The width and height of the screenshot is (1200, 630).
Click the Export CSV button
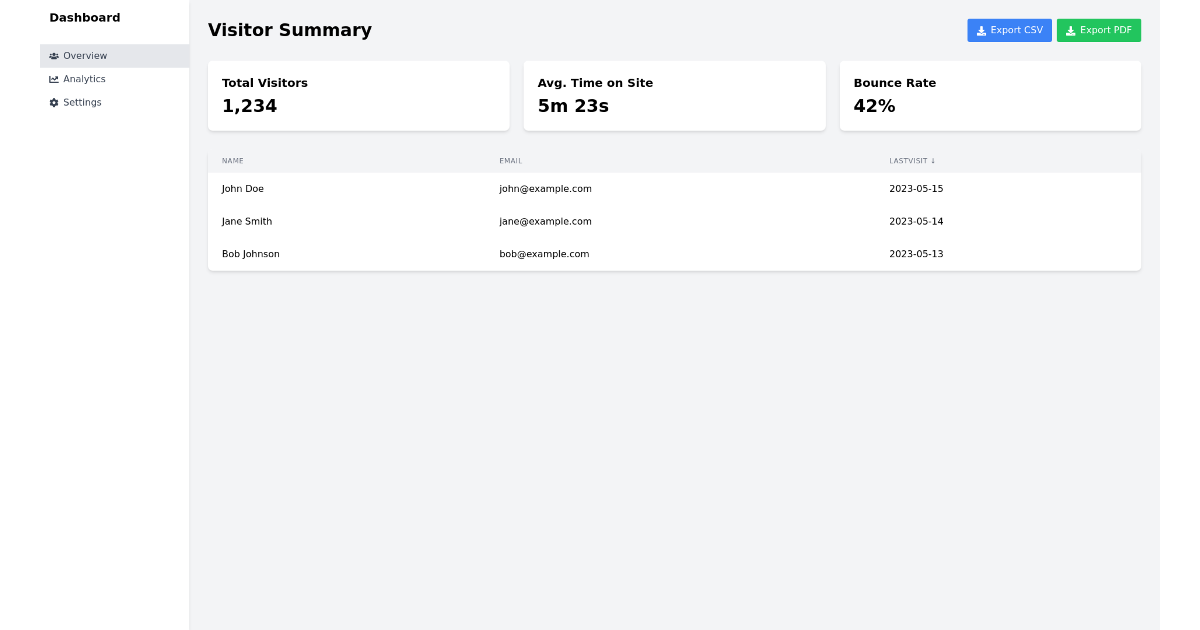pos(1009,30)
